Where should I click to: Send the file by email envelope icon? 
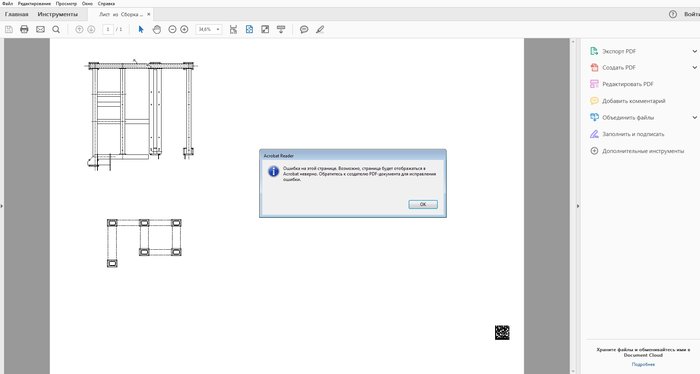[x=40, y=29]
